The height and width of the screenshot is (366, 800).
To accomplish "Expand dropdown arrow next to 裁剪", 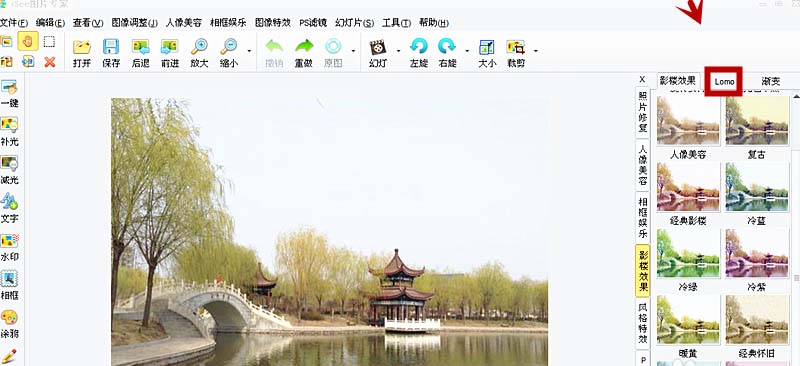I will point(536,51).
